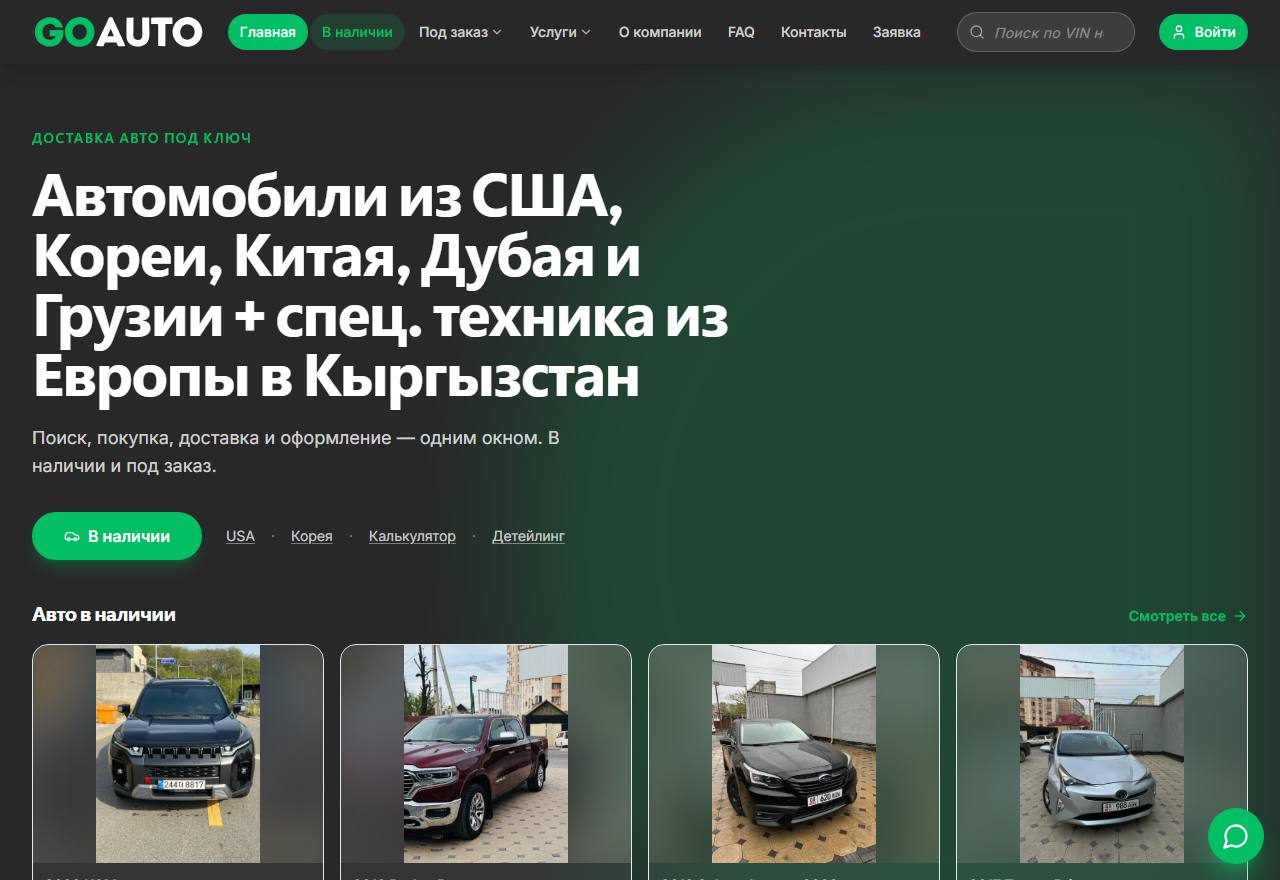Open the silver Toyota Prius card photo
The width and height of the screenshot is (1280, 880).
point(1102,754)
